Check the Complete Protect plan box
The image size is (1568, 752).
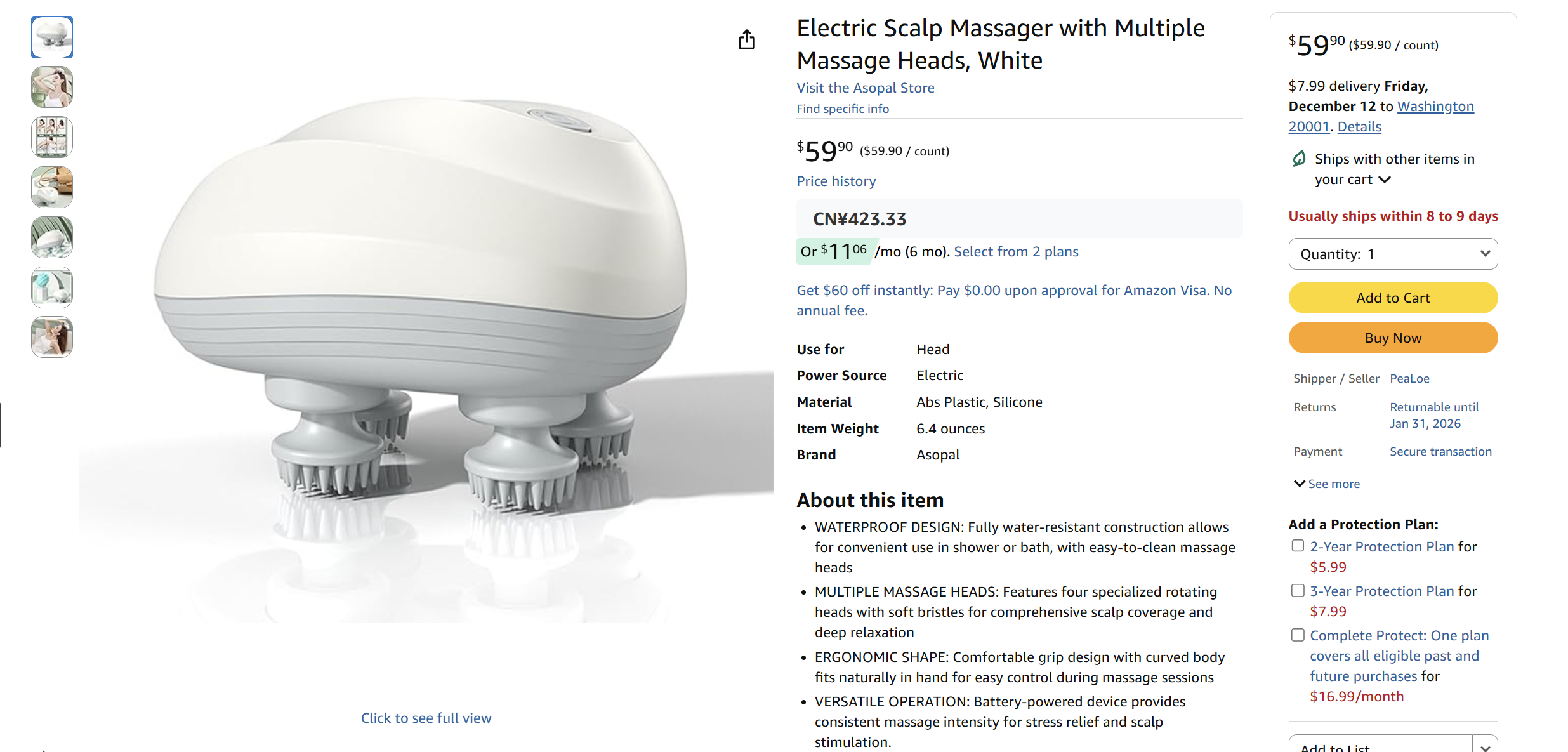coord(1297,635)
